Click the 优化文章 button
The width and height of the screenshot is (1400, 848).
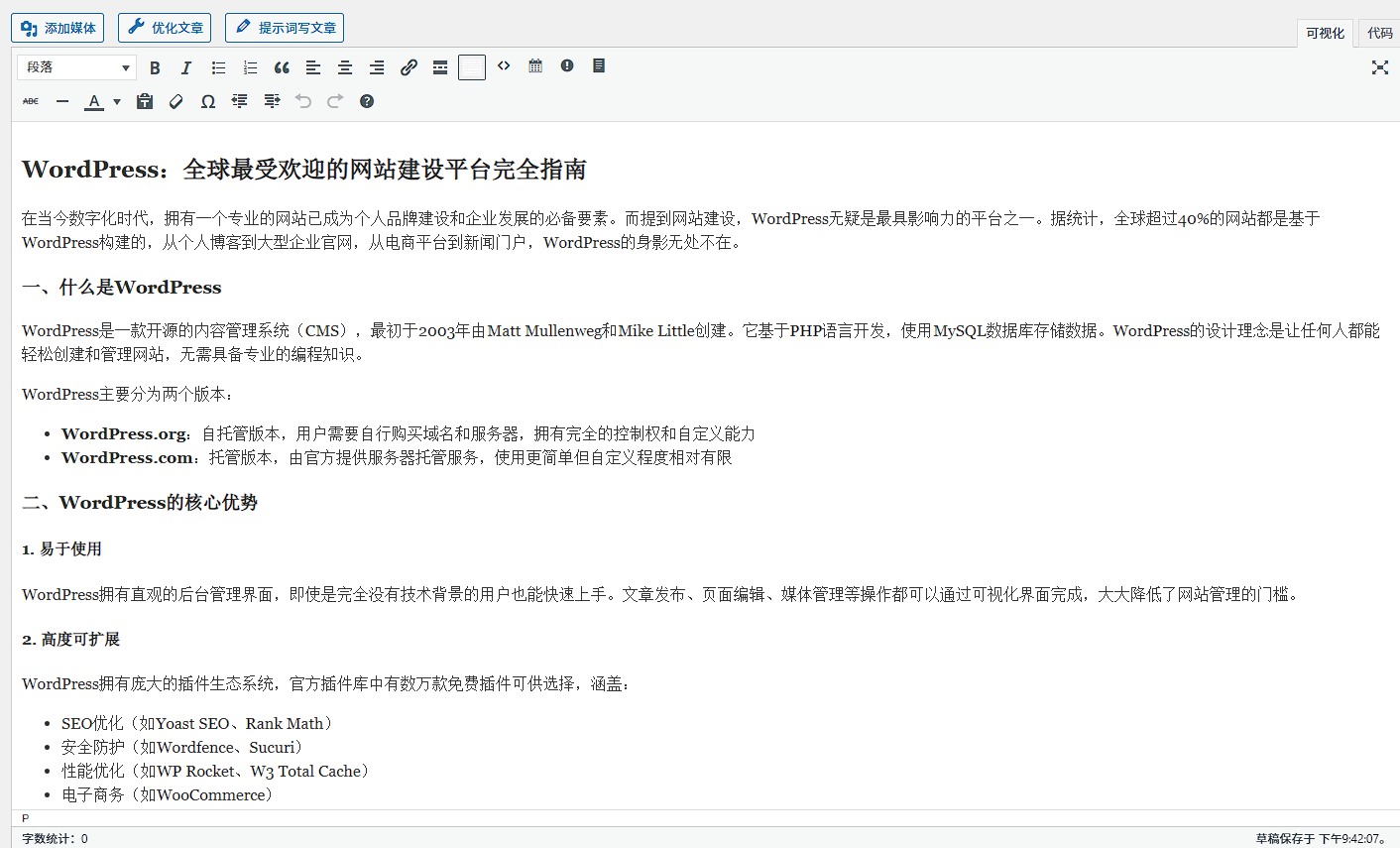(165, 28)
